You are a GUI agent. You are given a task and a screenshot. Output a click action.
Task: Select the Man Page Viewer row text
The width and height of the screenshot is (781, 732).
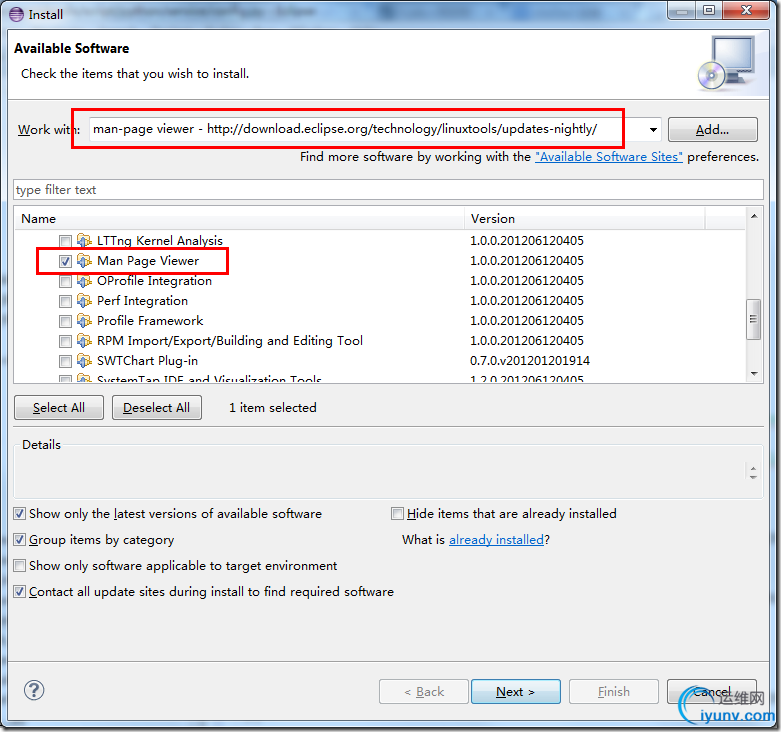click(x=148, y=261)
